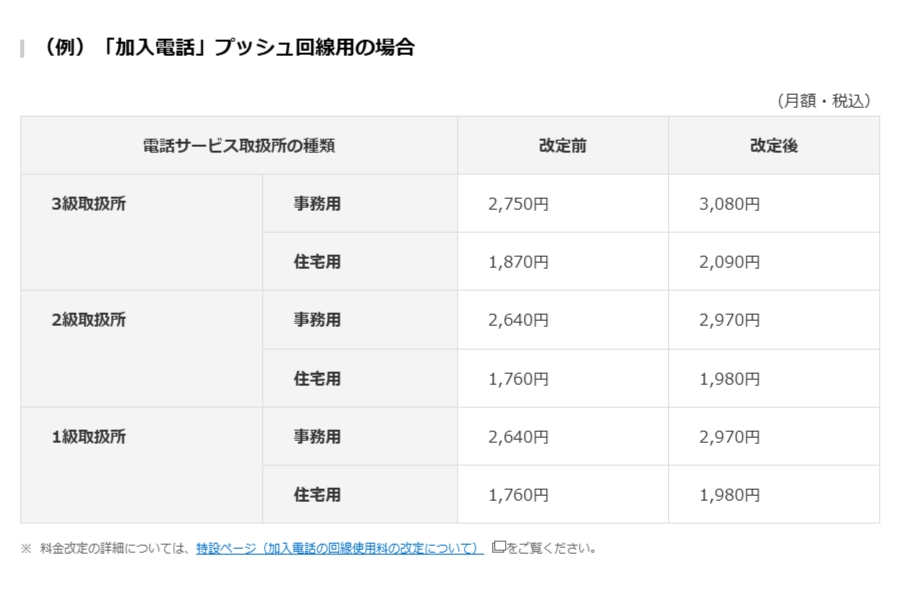This screenshot has height=602, width=903.
Task: Select the 3,080円 price cell
Action: (730, 204)
